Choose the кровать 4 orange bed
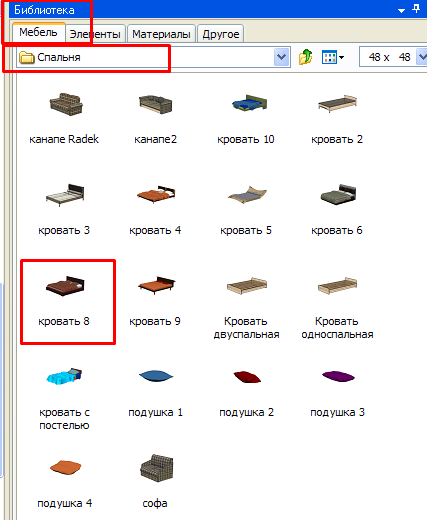This screenshot has width=427, height=520. click(x=155, y=209)
